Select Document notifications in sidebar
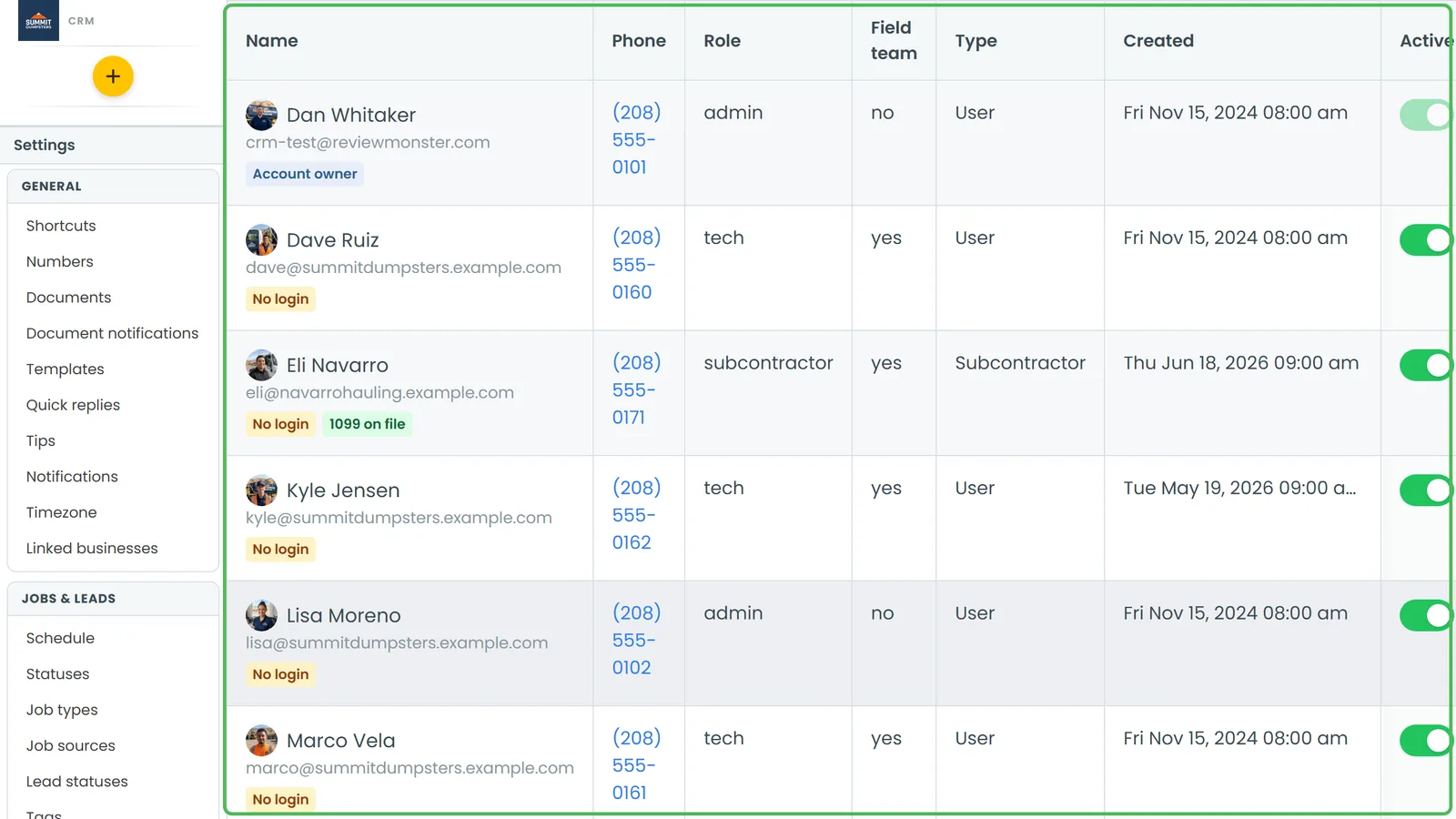Image resolution: width=1456 pixels, height=819 pixels. 112,333
